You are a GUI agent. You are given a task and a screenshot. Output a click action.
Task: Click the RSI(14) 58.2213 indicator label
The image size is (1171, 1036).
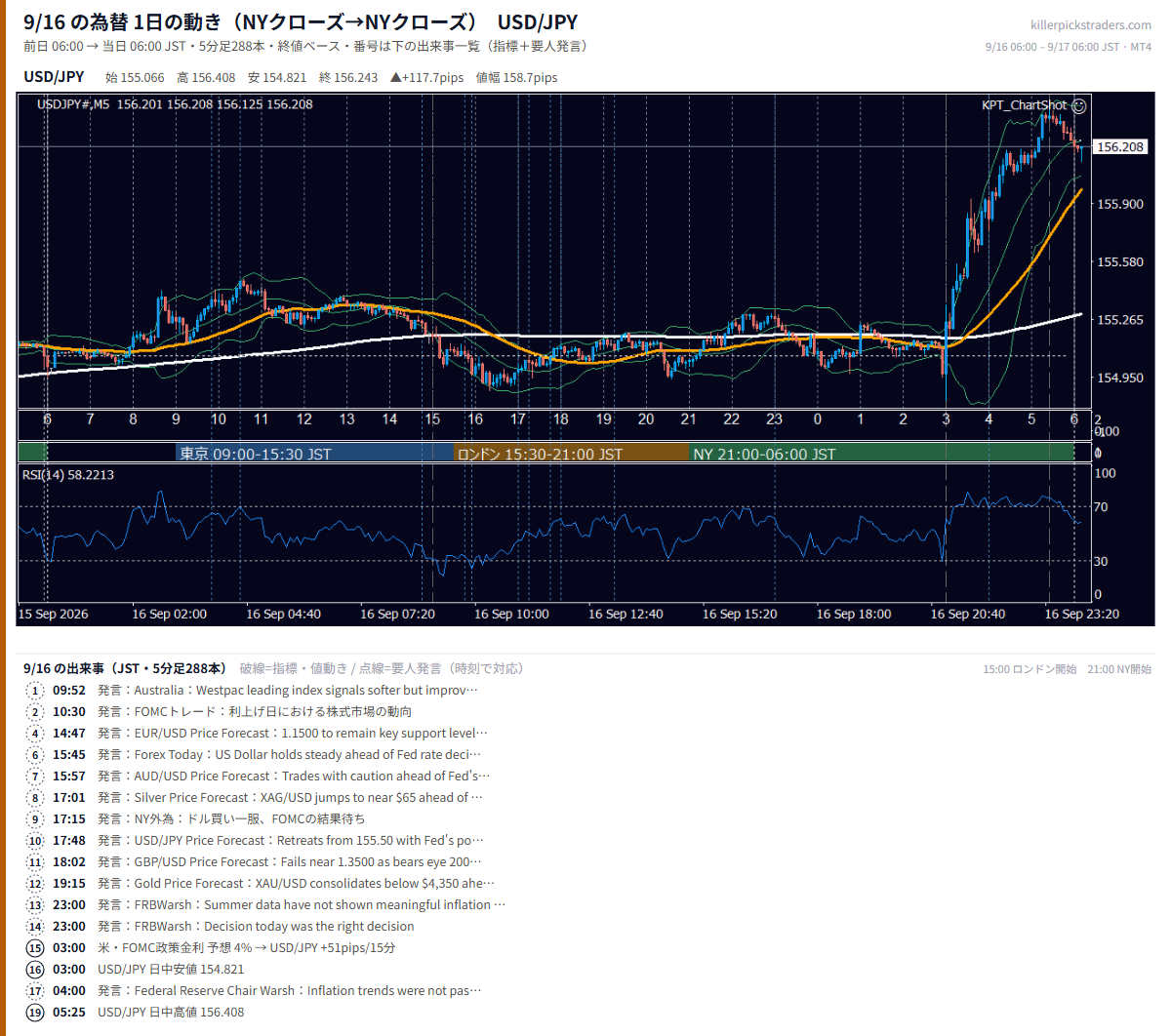point(68,475)
